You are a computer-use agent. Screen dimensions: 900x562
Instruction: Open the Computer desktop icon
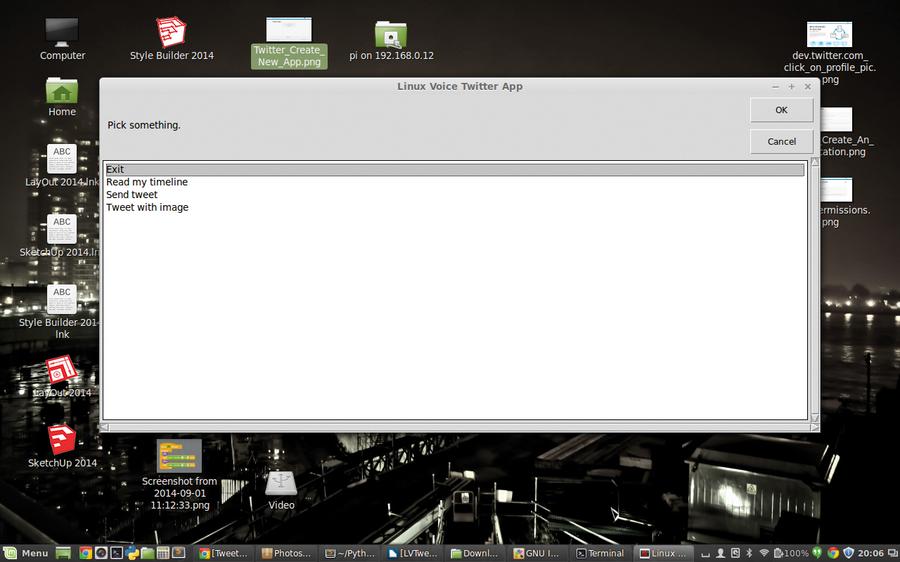pos(62,39)
